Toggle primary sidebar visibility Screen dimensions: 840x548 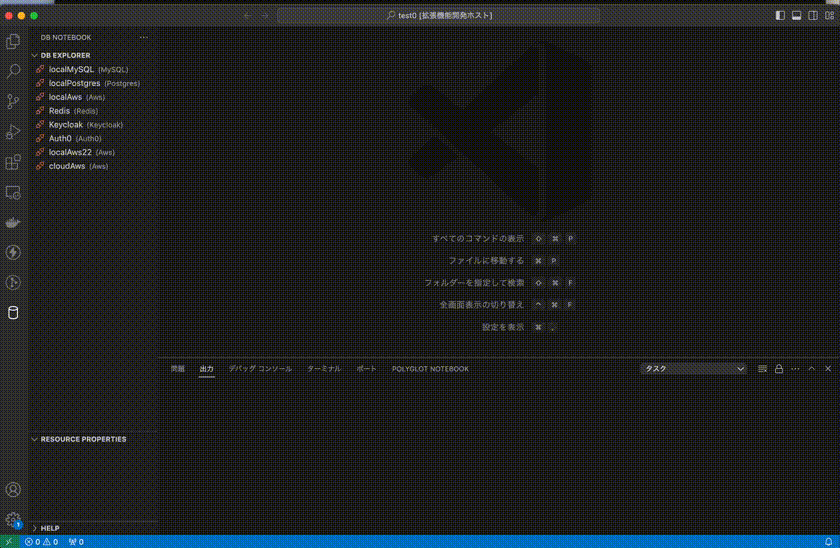point(780,16)
